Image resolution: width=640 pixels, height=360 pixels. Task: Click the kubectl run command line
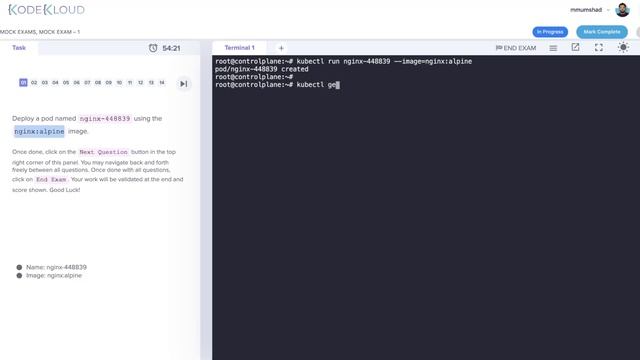pos(343,61)
